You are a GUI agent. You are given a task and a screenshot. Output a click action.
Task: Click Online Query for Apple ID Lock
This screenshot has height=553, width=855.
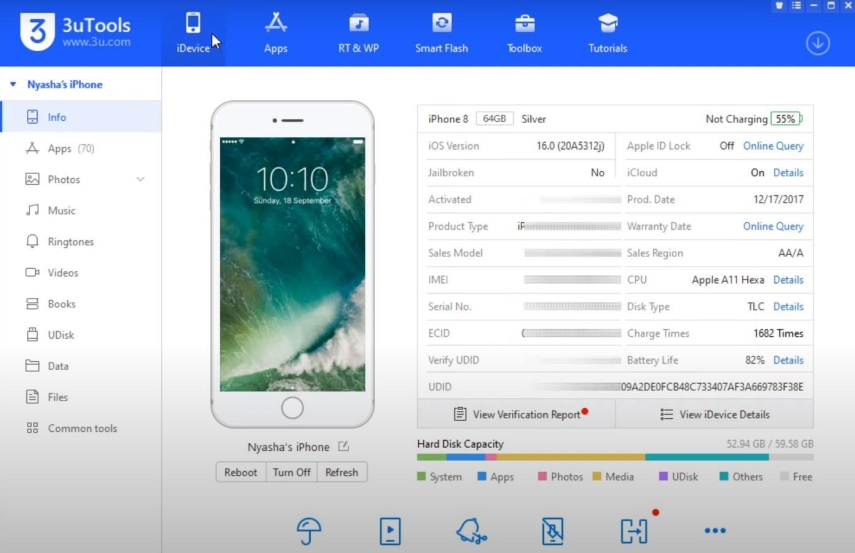click(x=773, y=146)
